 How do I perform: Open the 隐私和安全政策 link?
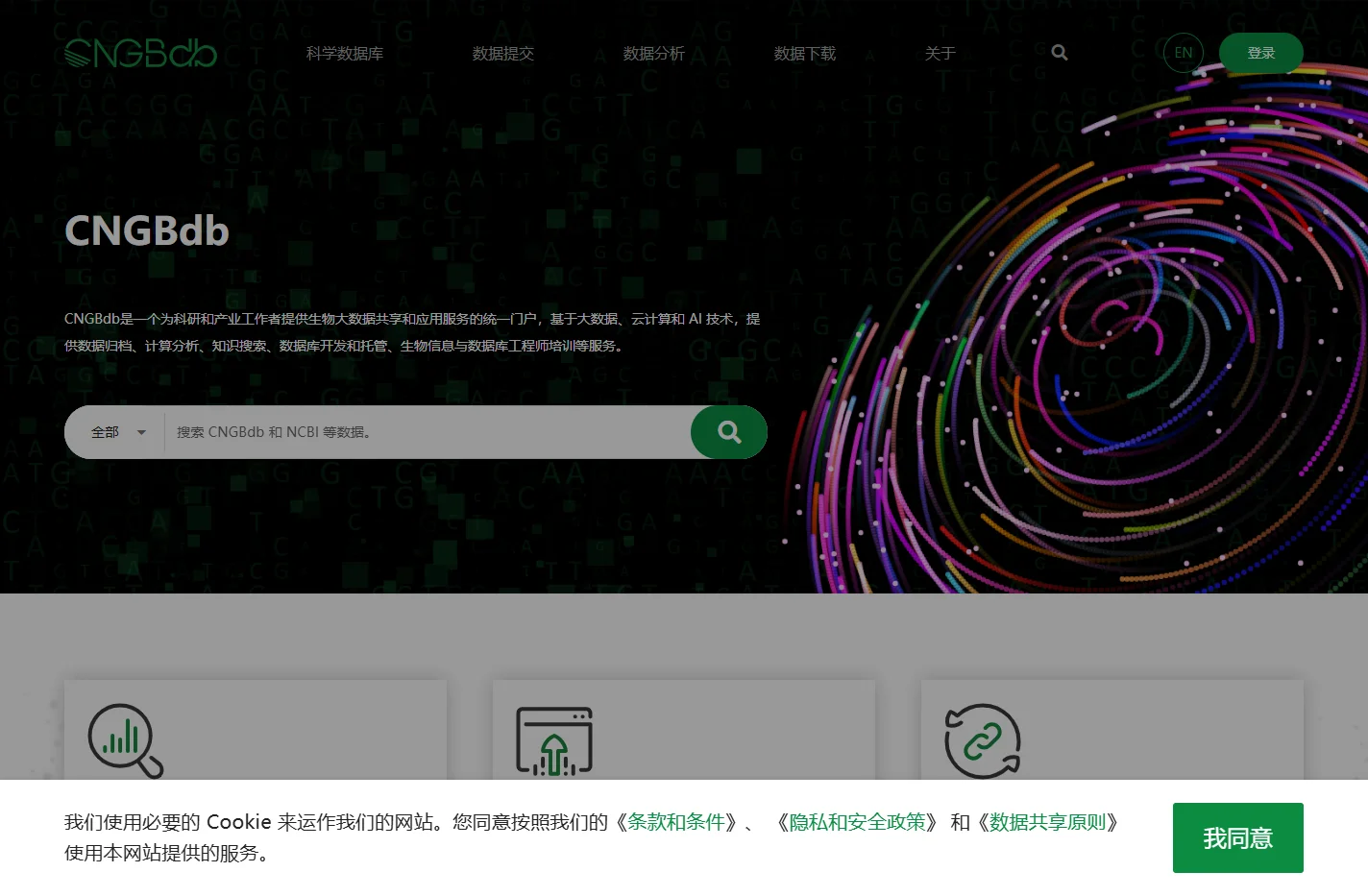point(858,822)
